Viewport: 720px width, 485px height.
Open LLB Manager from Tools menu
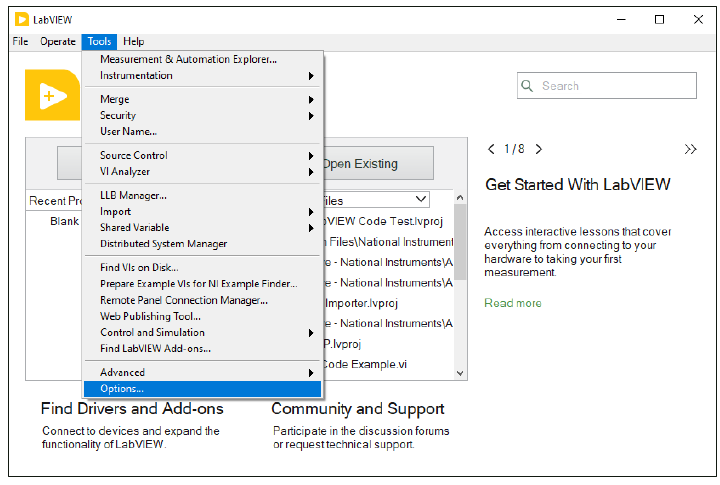[x=202, y=196]
